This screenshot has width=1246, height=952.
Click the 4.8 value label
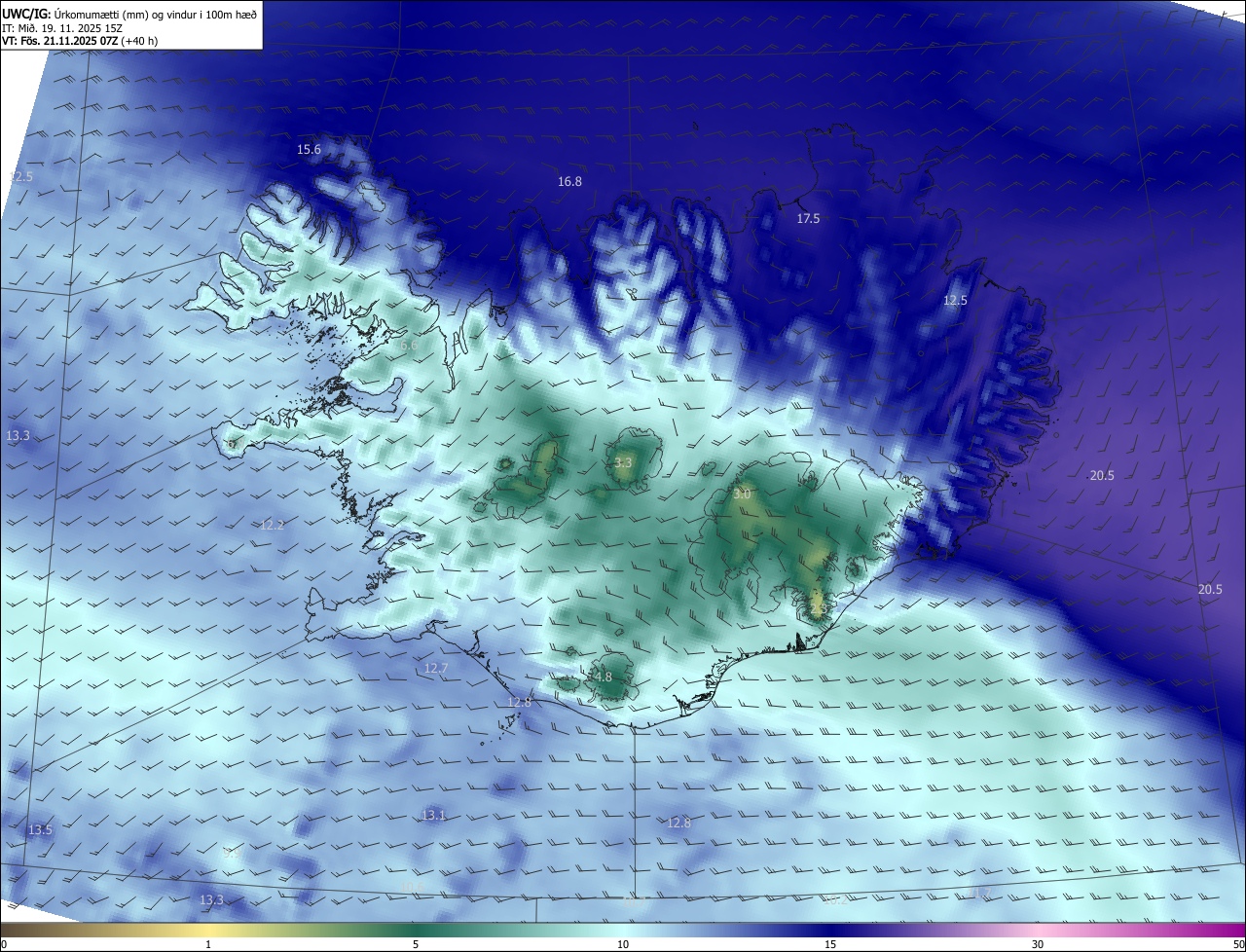603,677
